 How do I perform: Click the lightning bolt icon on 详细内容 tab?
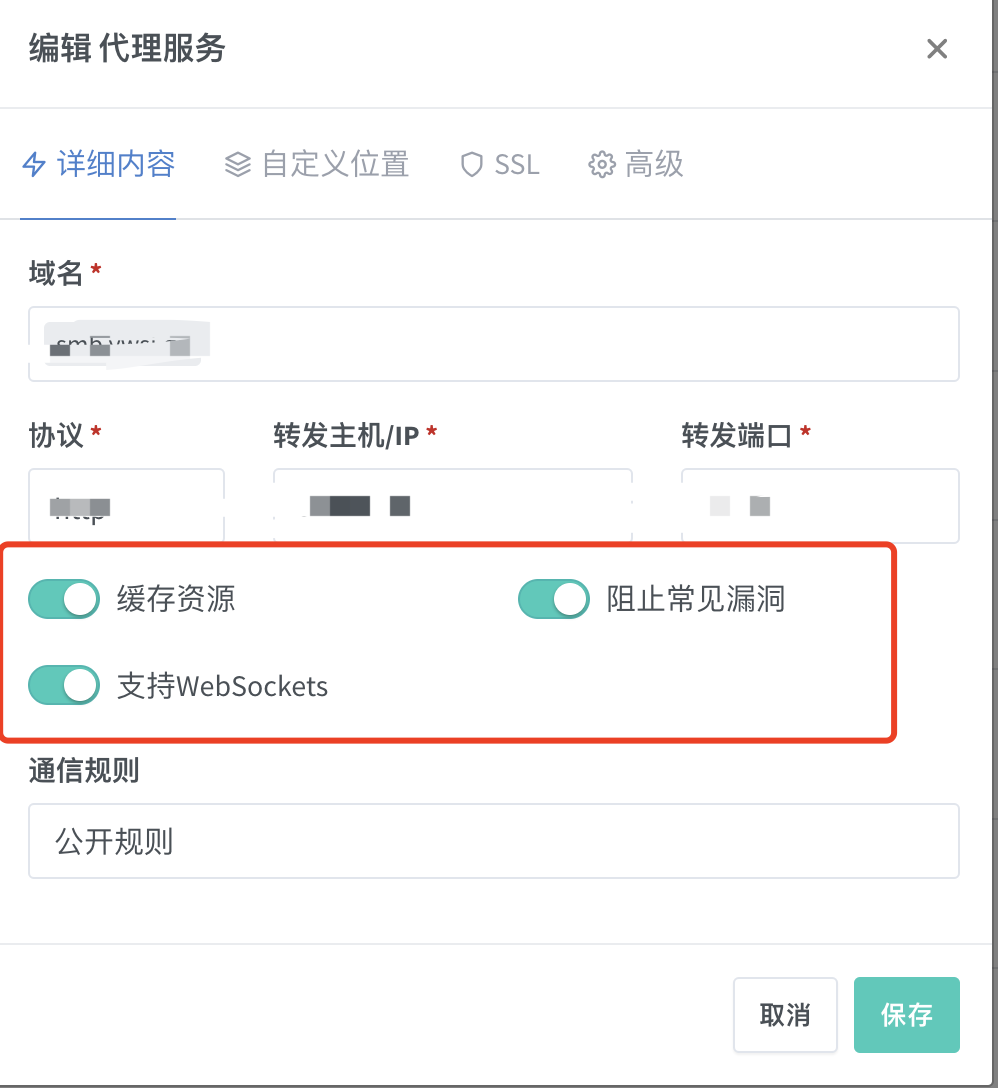click(x=34, y=165)
